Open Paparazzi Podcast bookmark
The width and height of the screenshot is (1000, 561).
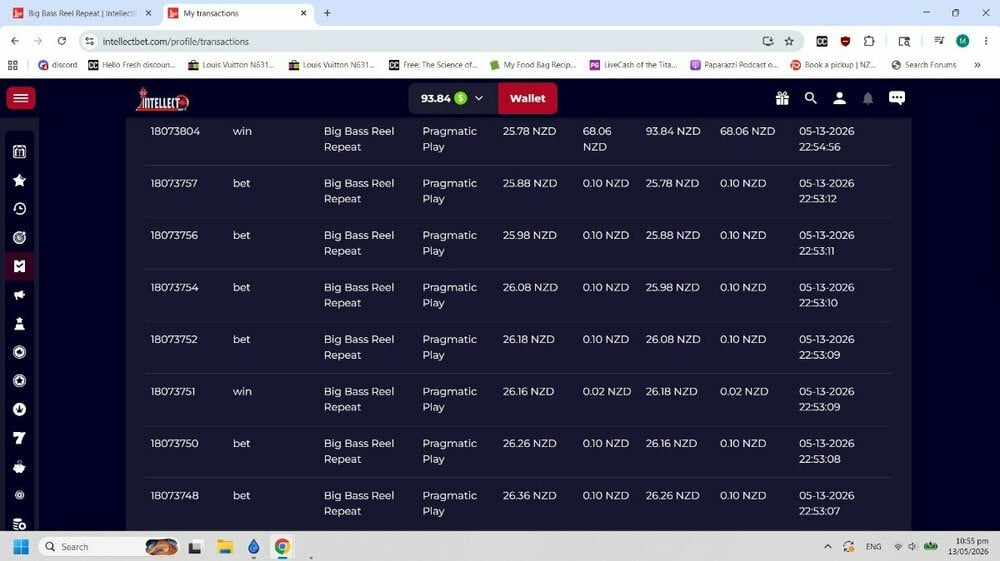tap(734, 65)
